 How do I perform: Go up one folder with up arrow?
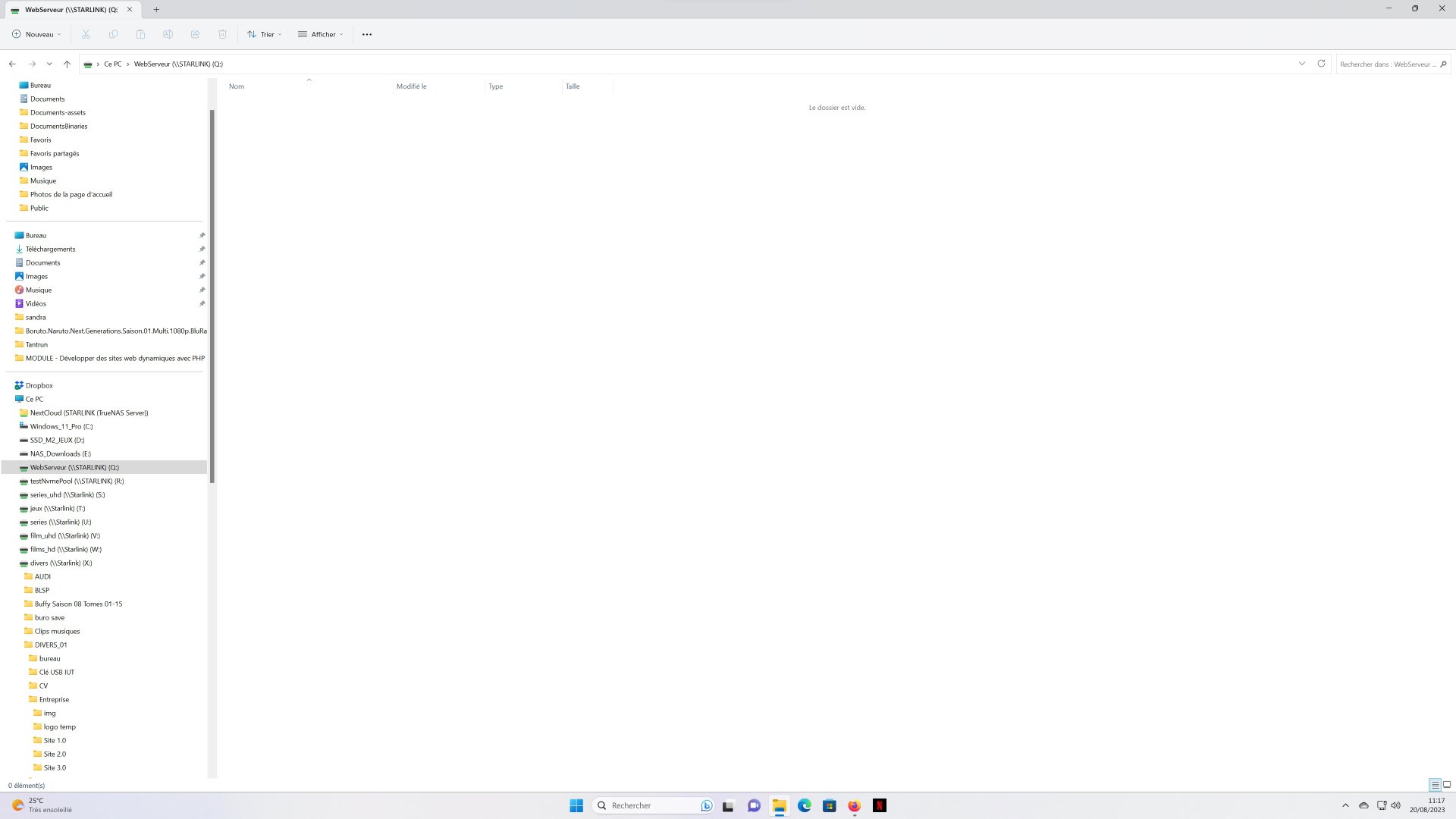click(x=67, y=64)
